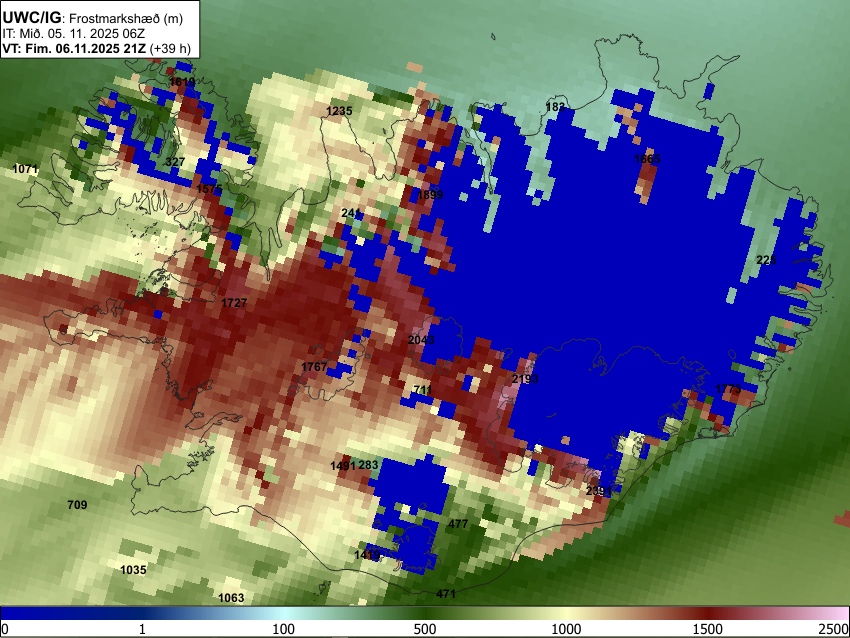Click the map value label 1035
The width and height of the screenshot is (850, 638).
point(133,570)
